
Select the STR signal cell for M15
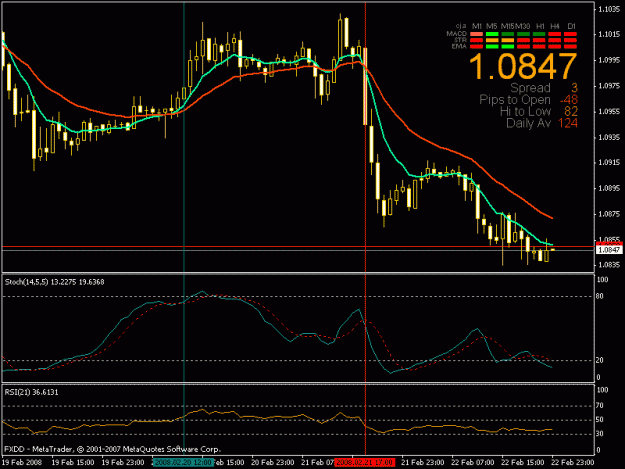click(x=508, y=40)
